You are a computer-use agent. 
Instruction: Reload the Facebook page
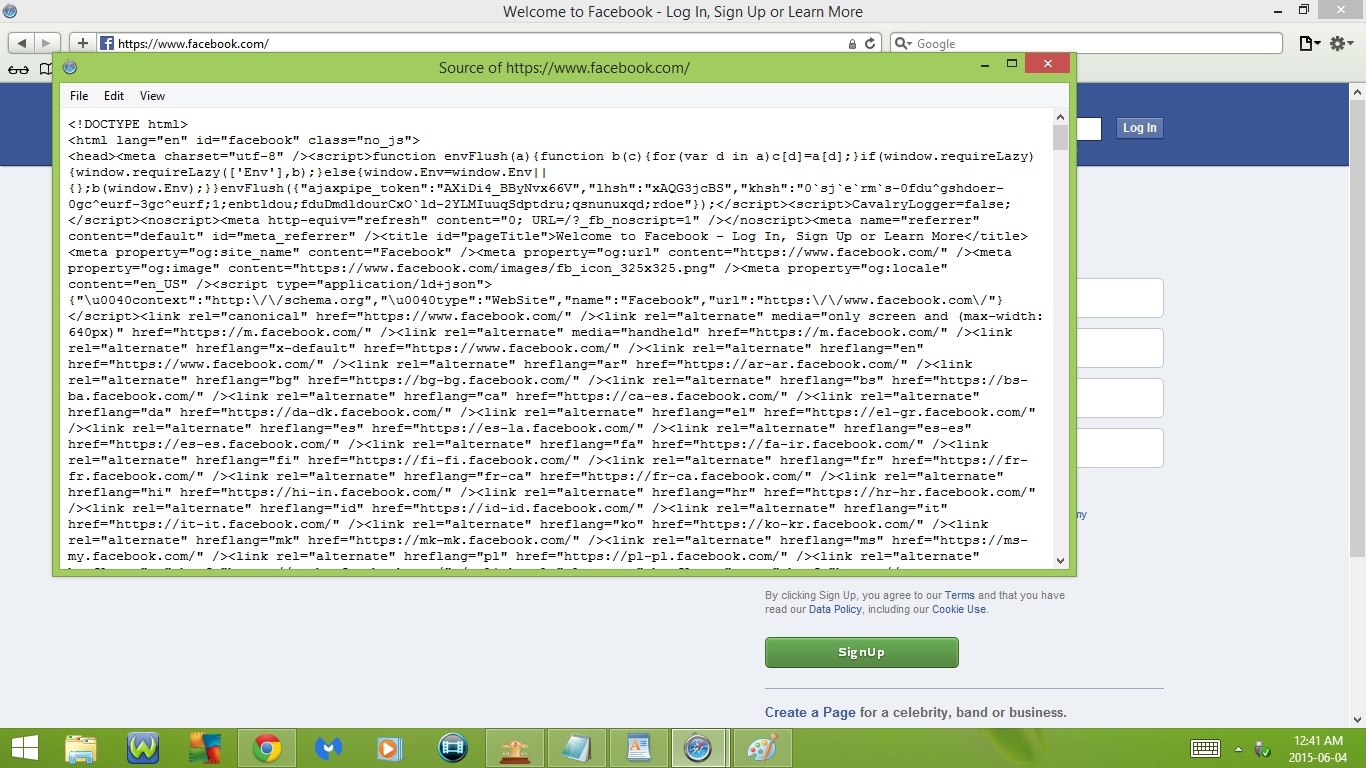870,44
